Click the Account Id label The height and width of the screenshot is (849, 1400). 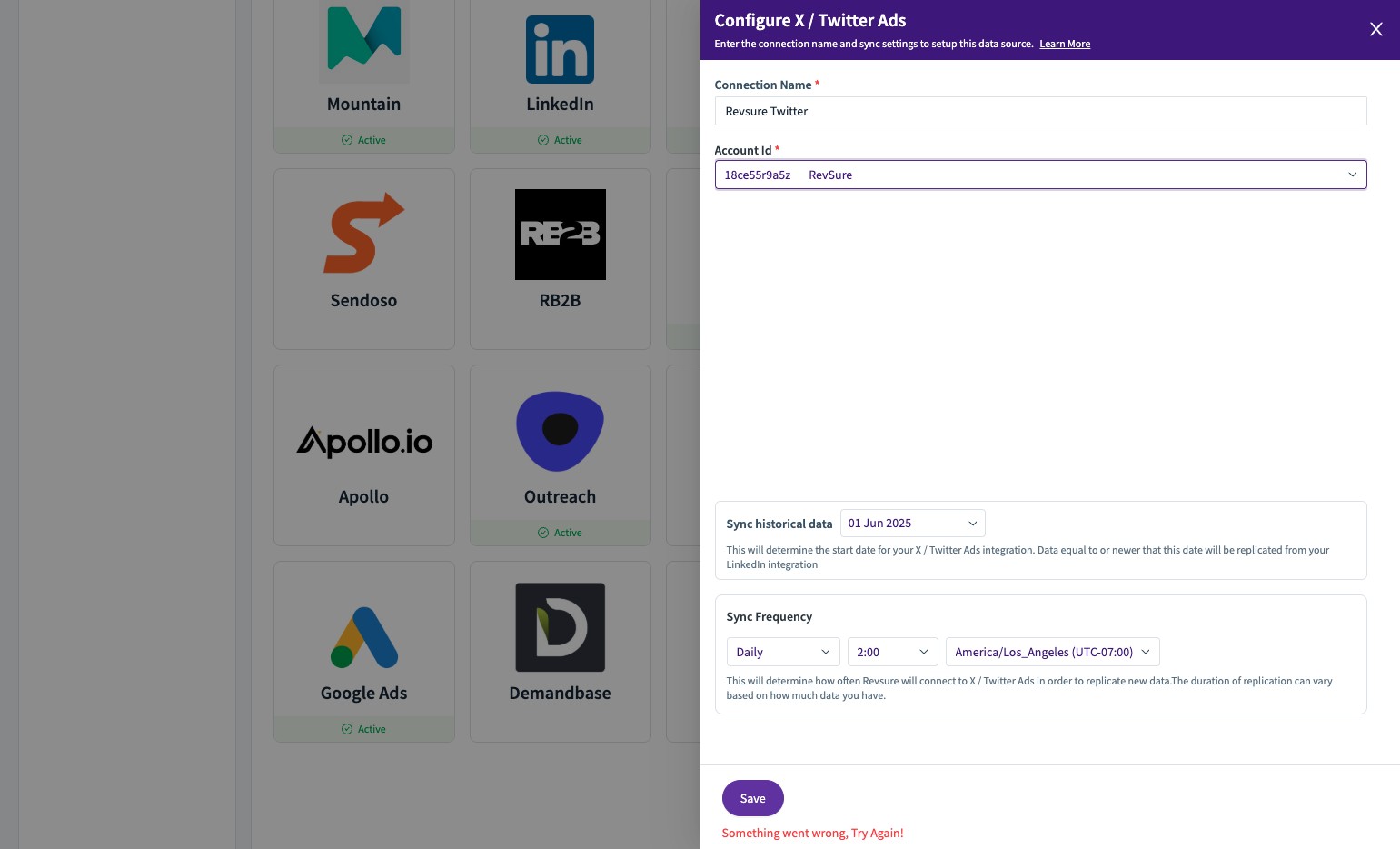pos(742,150)
